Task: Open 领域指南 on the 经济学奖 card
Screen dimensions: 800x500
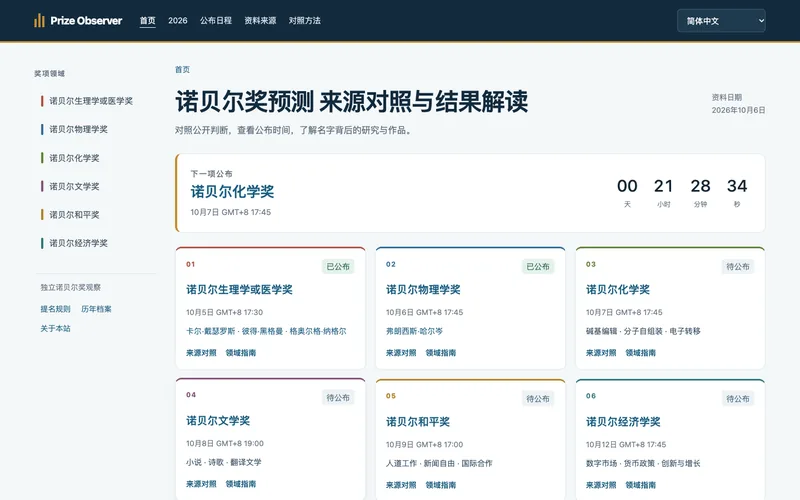Action: (x=641, y=485)
